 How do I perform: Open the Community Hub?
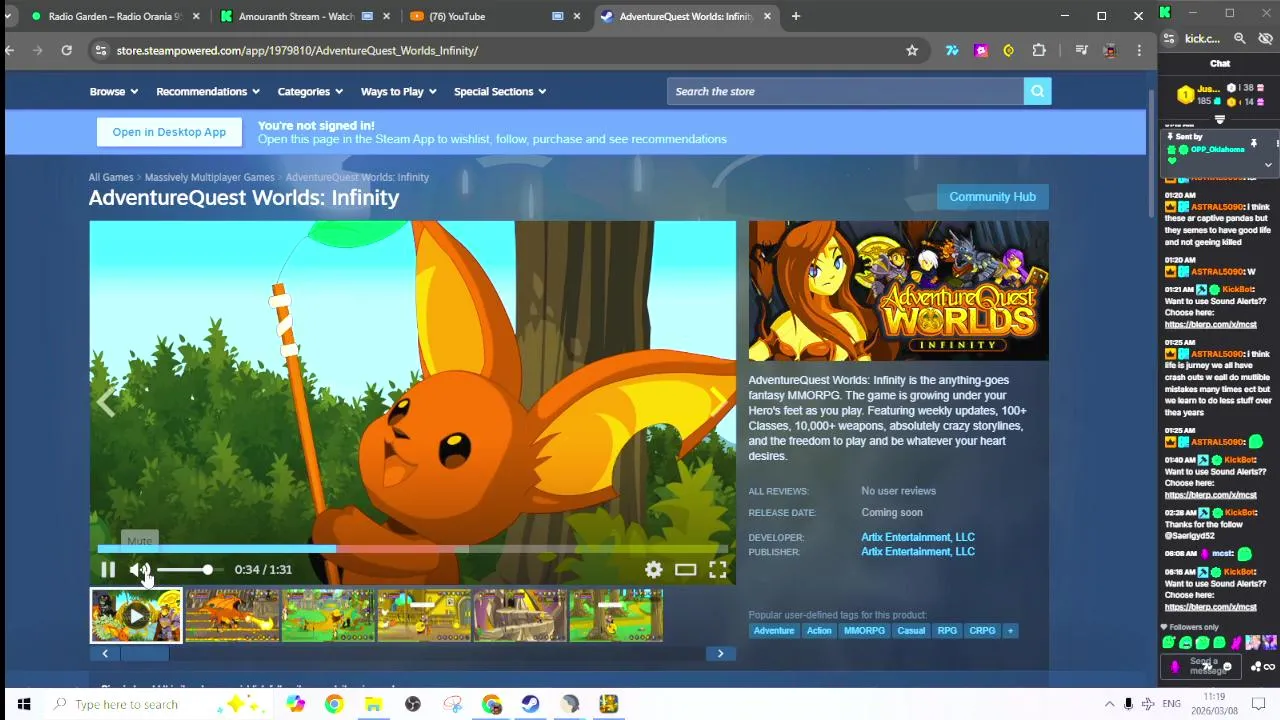pos(992,197)
